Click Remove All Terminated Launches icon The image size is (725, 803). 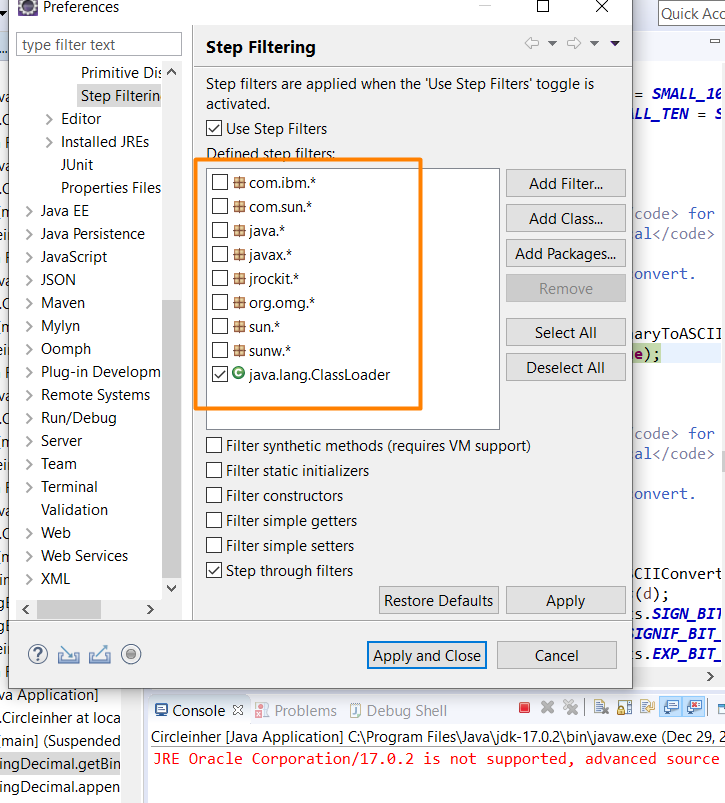(570, 708)
